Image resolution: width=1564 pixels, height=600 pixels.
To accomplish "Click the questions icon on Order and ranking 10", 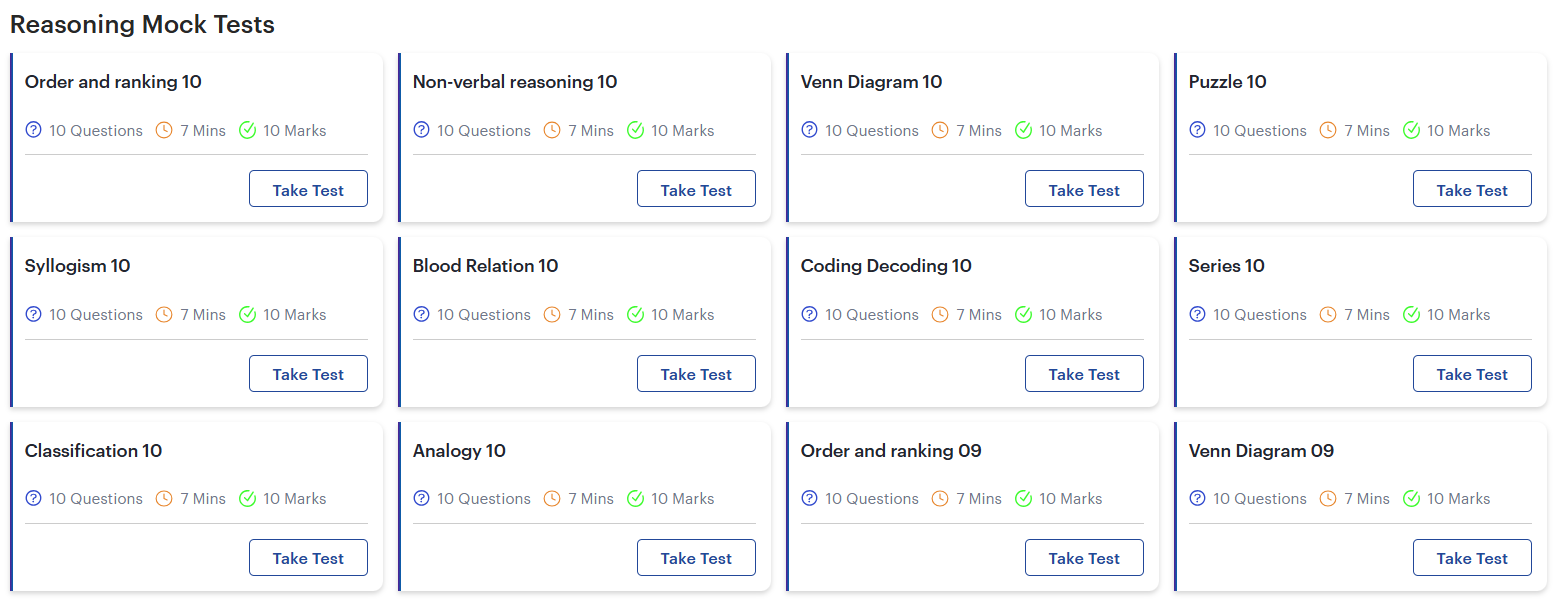I will (x=33, y=130).
